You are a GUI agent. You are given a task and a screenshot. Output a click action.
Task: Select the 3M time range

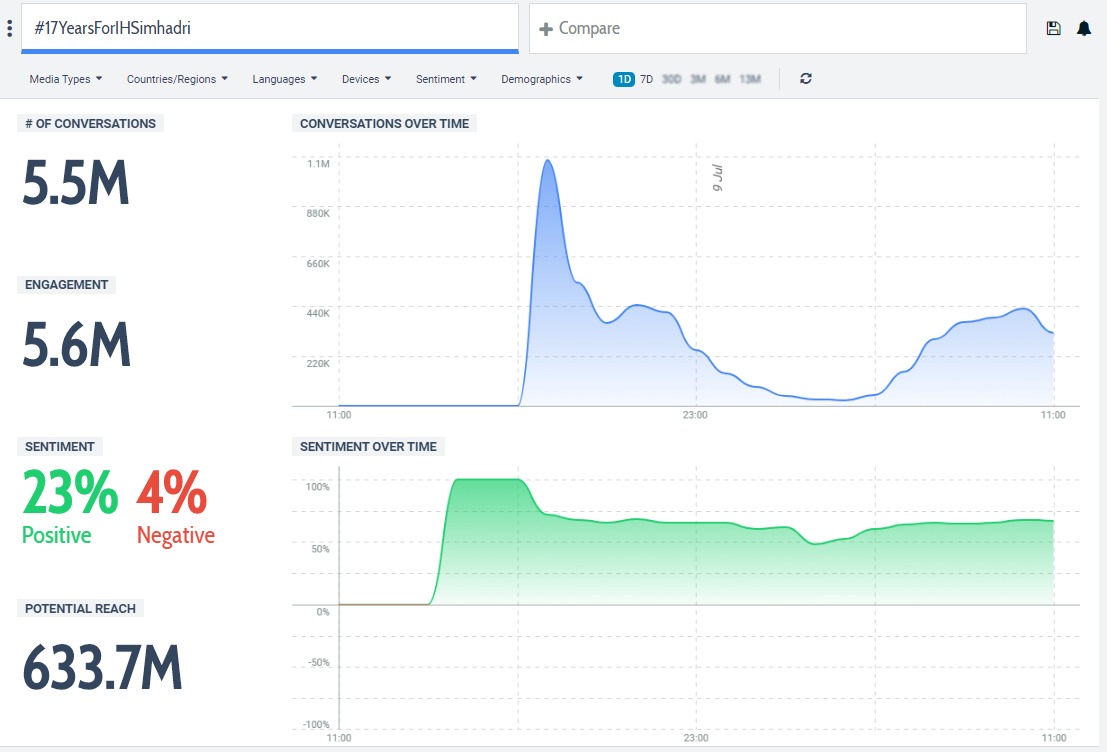698,79
